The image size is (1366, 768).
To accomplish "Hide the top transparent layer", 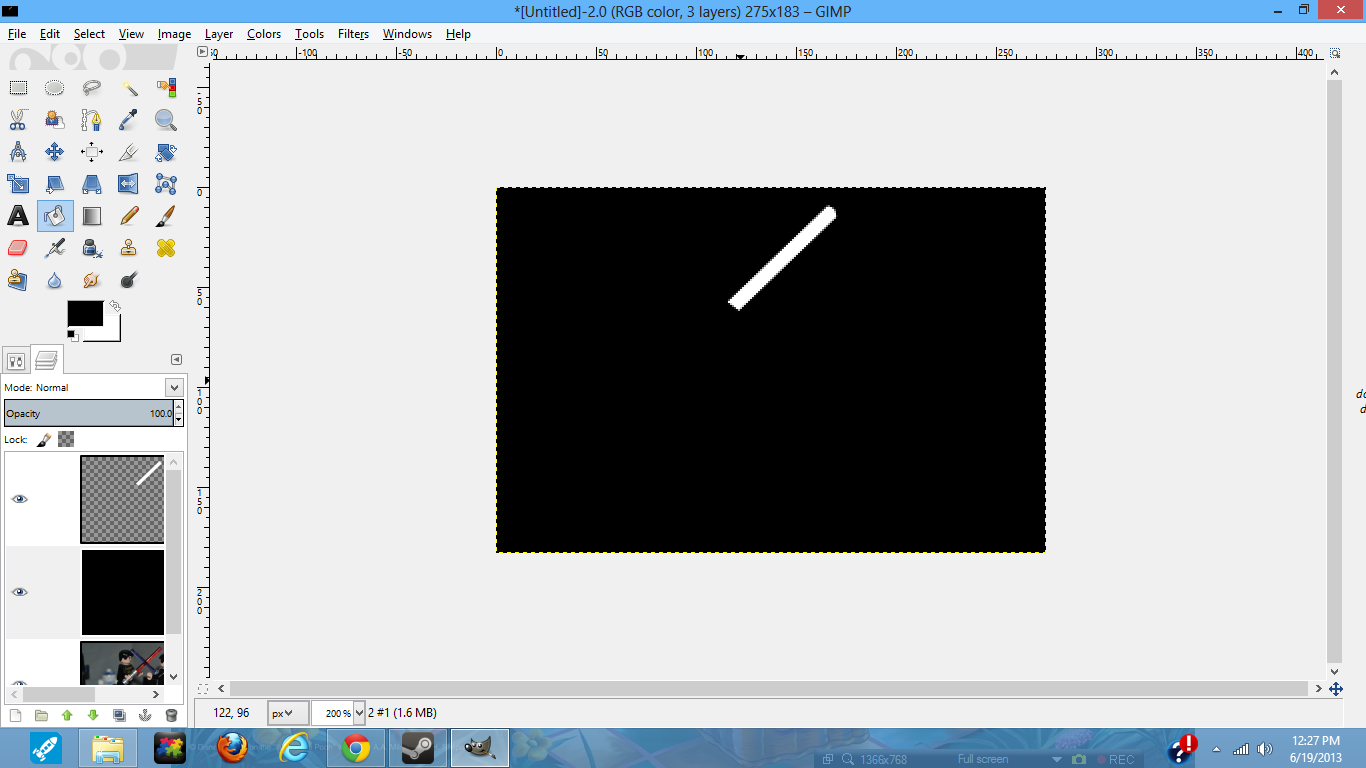I will pos(19,499).
